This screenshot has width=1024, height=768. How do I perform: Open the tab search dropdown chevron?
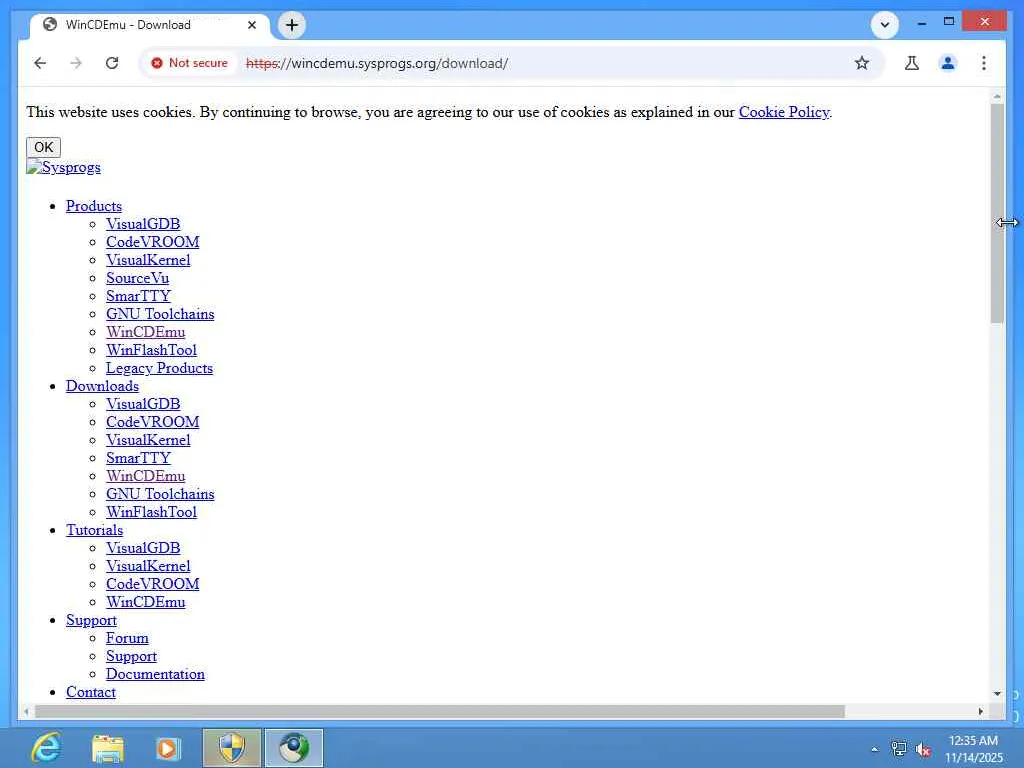[x=885, y=25]
